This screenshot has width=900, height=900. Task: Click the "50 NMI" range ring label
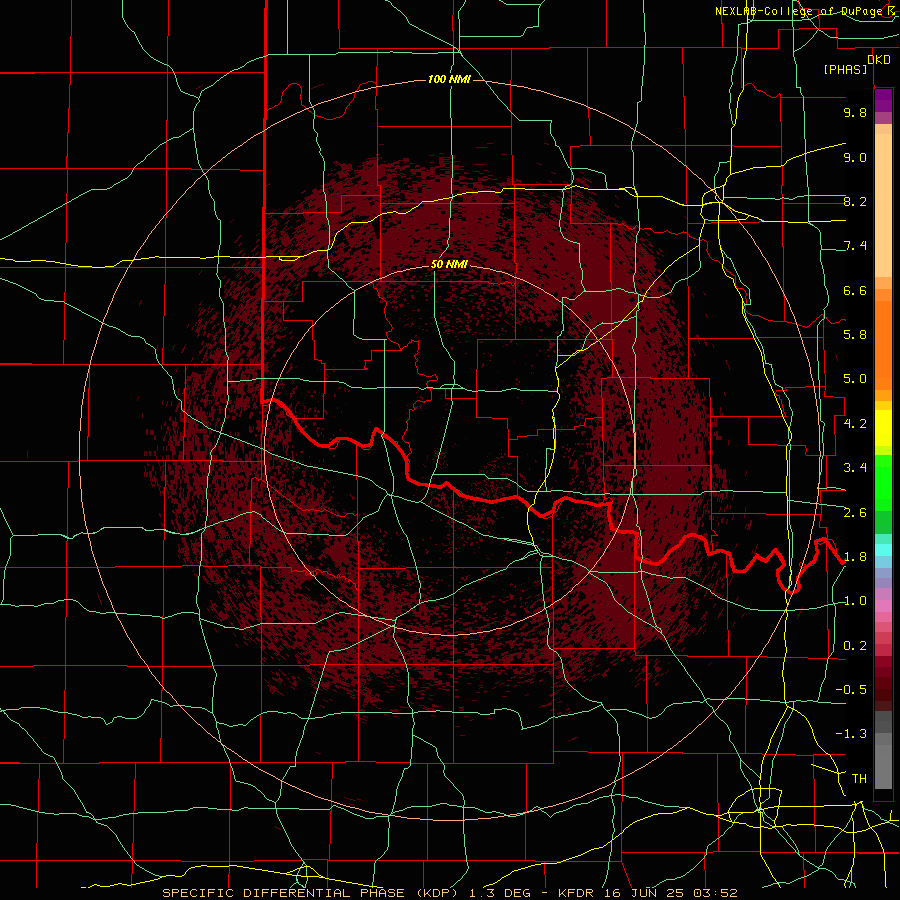(449, 264)
